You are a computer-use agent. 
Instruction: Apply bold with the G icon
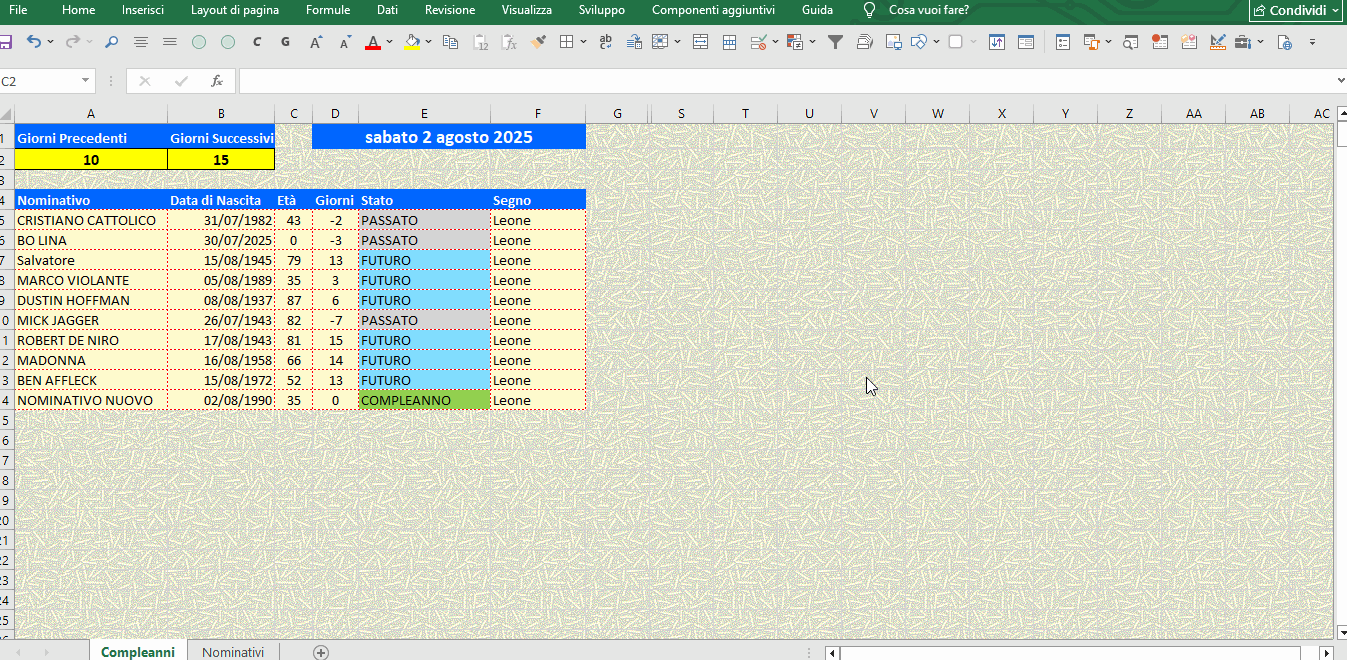(286, 42)
